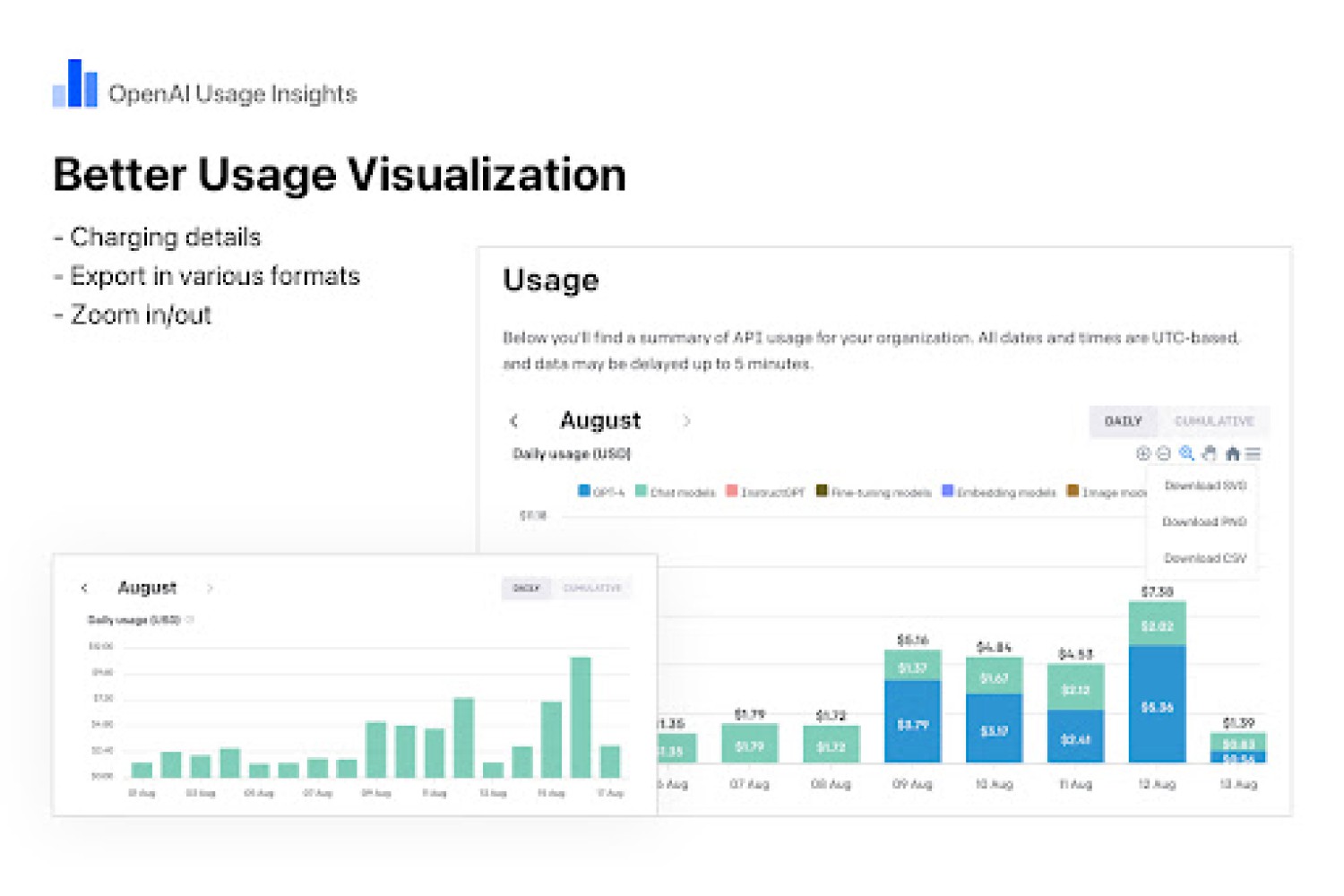Screen dimensions: 1344x896
Task: Click the 09 Aug green $1.37 bar segment
Action: 912,666
